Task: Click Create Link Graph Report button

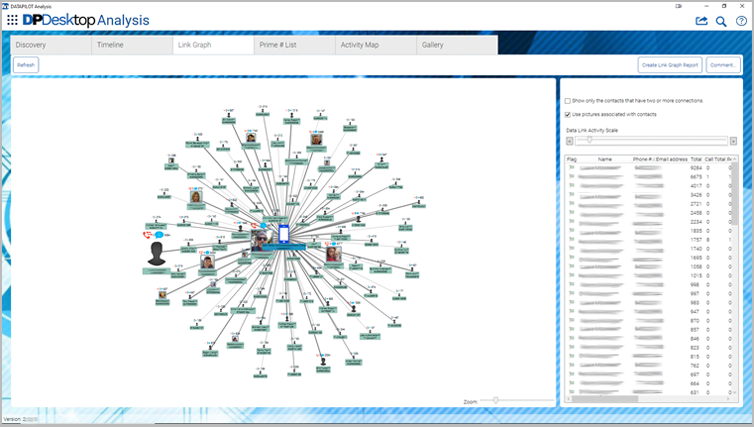Action: click(x=669, y=65)
